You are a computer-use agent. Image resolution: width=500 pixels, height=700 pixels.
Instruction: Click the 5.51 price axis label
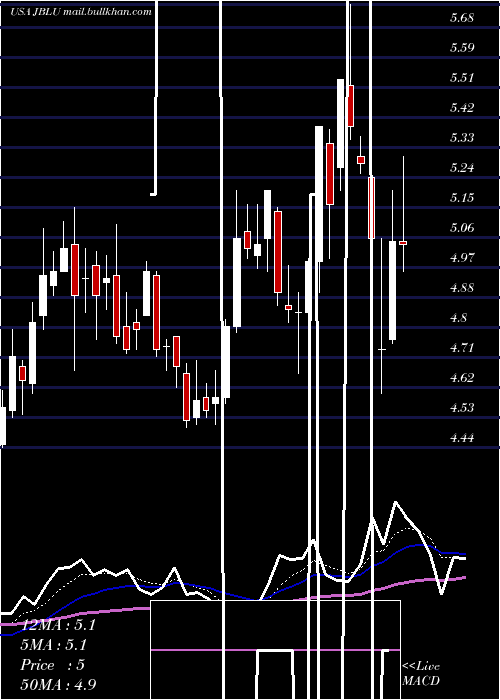click(x=462, y=78)
